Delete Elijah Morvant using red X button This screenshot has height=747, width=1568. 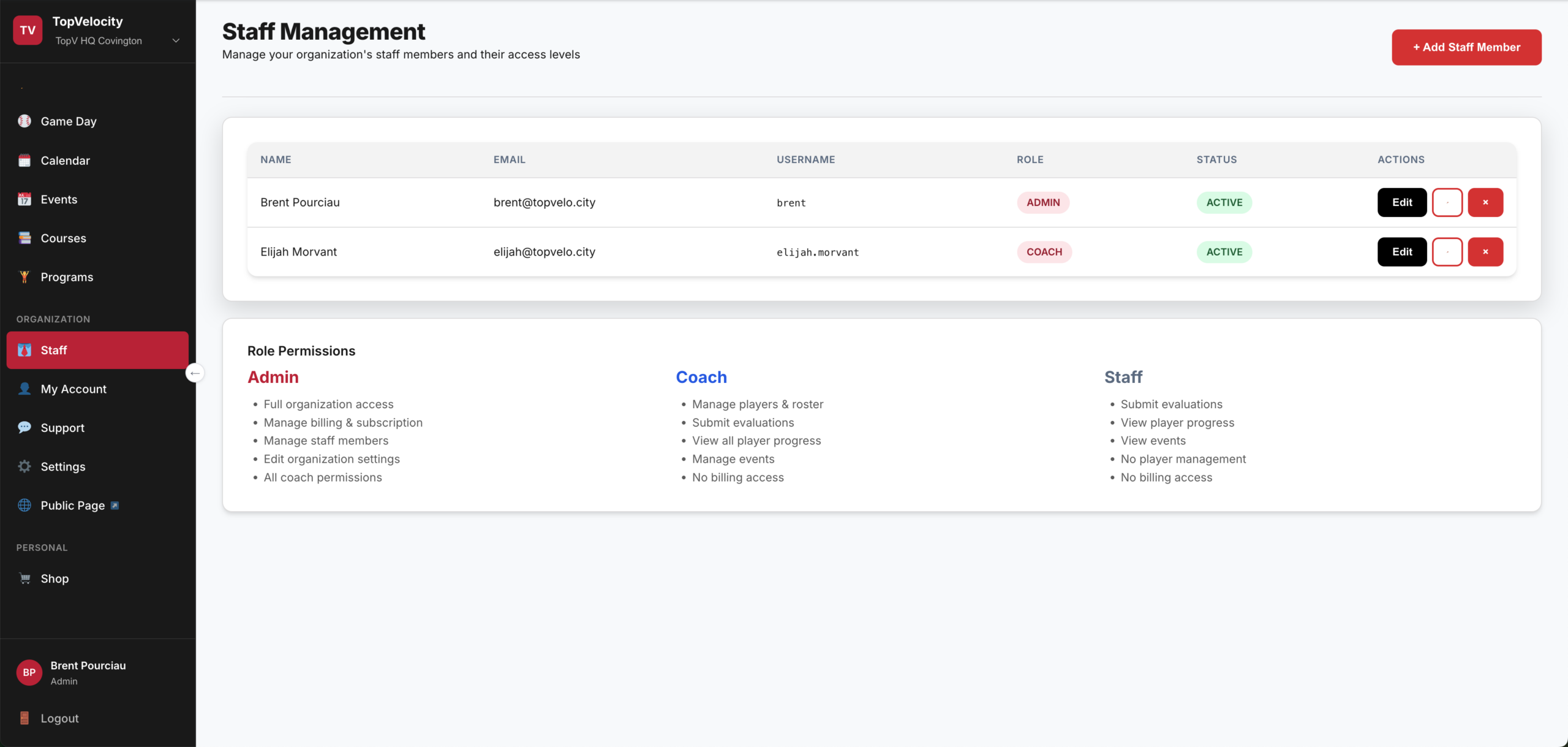(x=1485, y=252)
